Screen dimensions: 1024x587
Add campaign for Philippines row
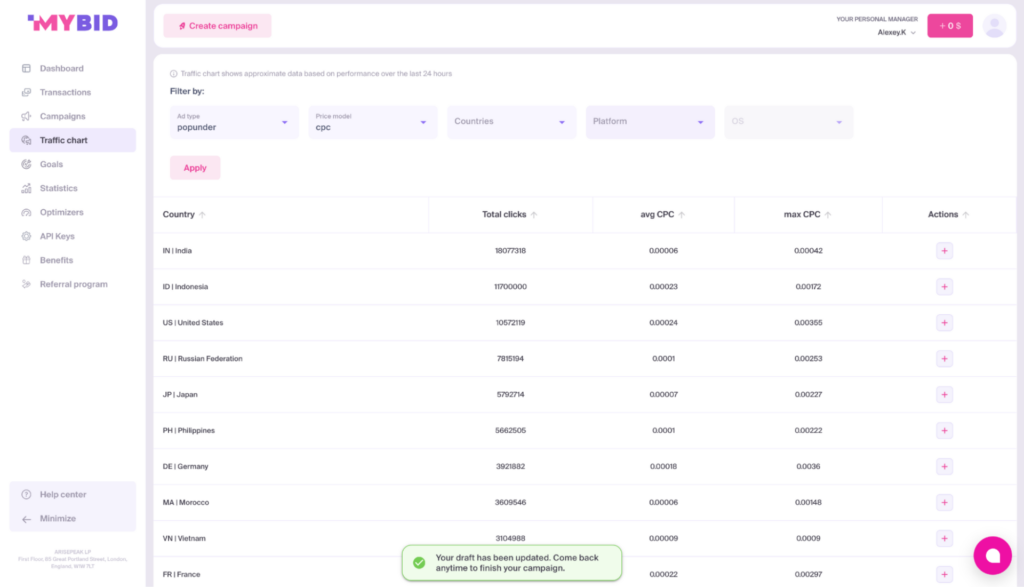point(944,430)
